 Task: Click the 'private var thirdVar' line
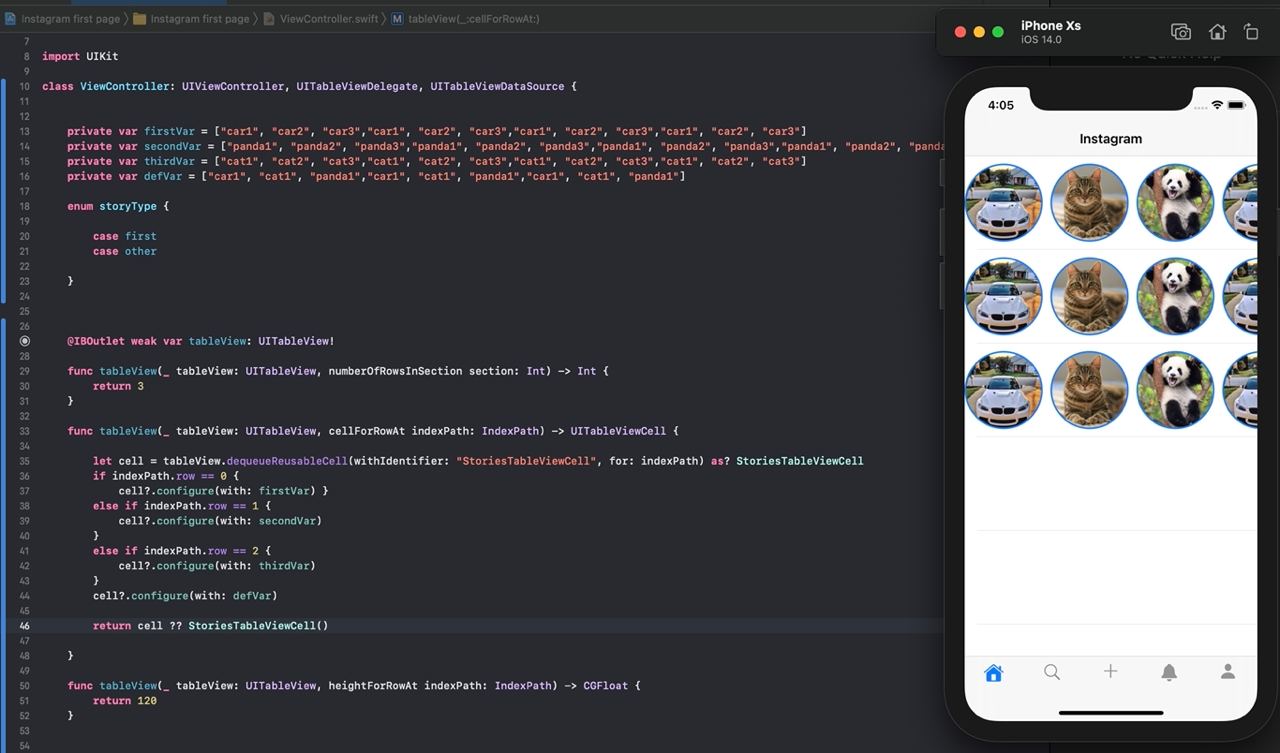coord(437,161)
